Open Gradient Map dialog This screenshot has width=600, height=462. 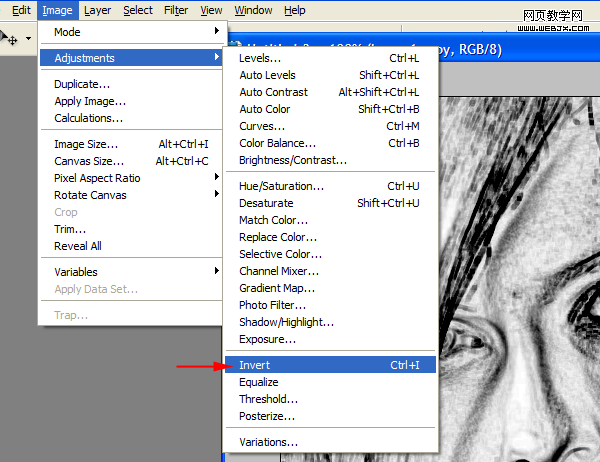pyautogui.click(x=330, y=288)
